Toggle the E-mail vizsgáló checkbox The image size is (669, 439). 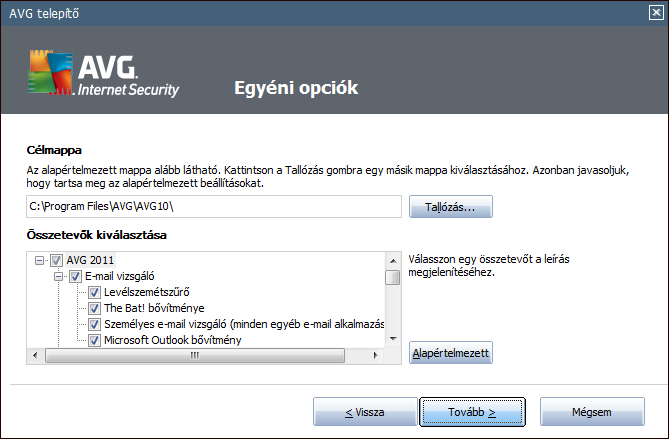(x=75, y=276)
